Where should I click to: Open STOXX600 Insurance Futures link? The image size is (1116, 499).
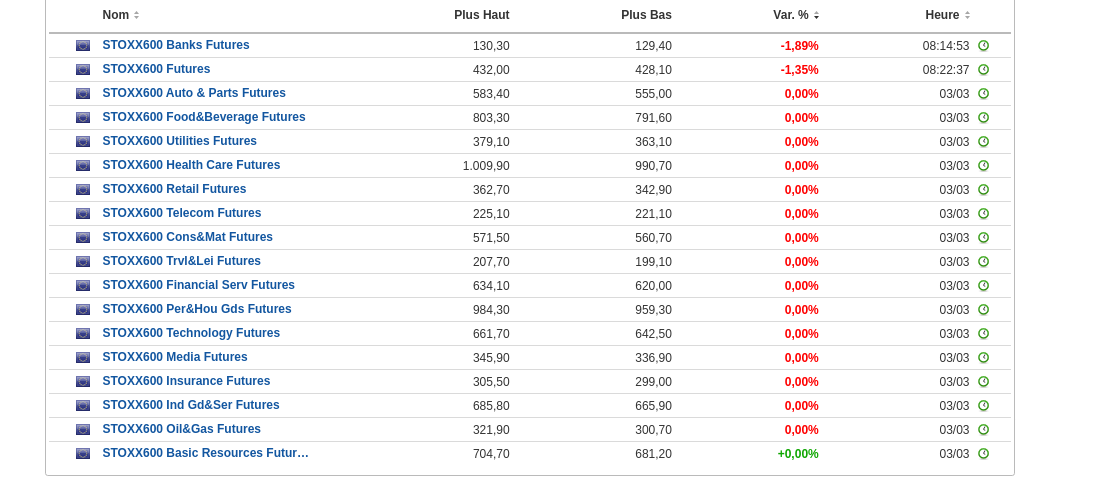[x=186, y=381]
